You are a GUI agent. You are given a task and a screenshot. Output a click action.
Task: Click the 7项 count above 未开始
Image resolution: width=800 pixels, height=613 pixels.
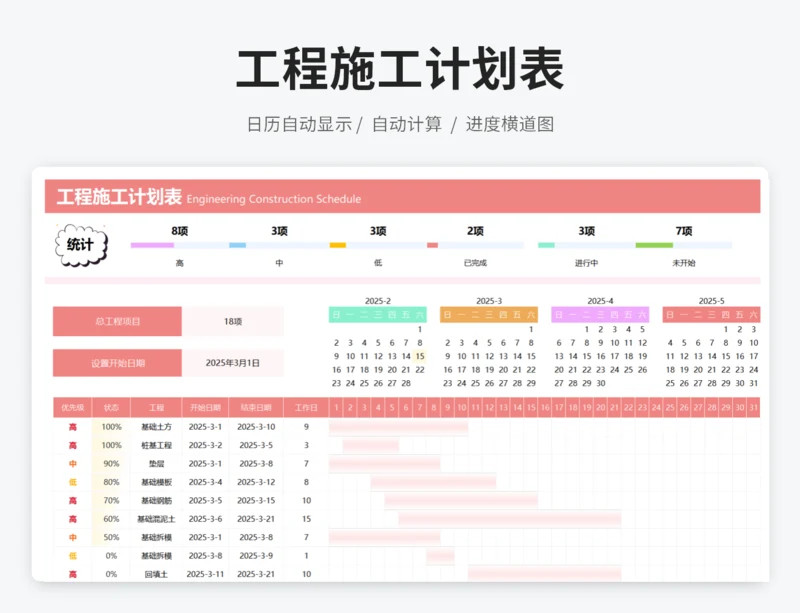(x=684, y=231)
